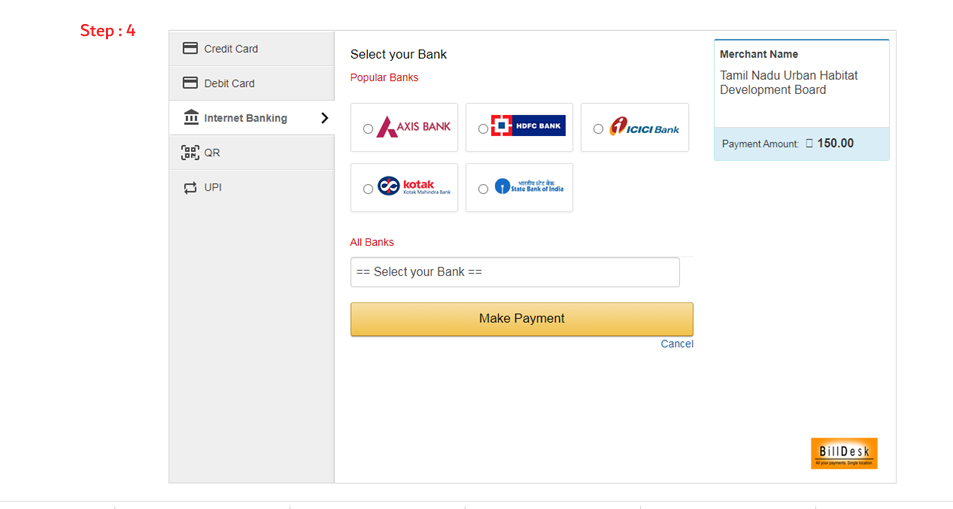Click the UPI transfer arrows icon
This screenshot has width=953, height=509.
[190, 187]
